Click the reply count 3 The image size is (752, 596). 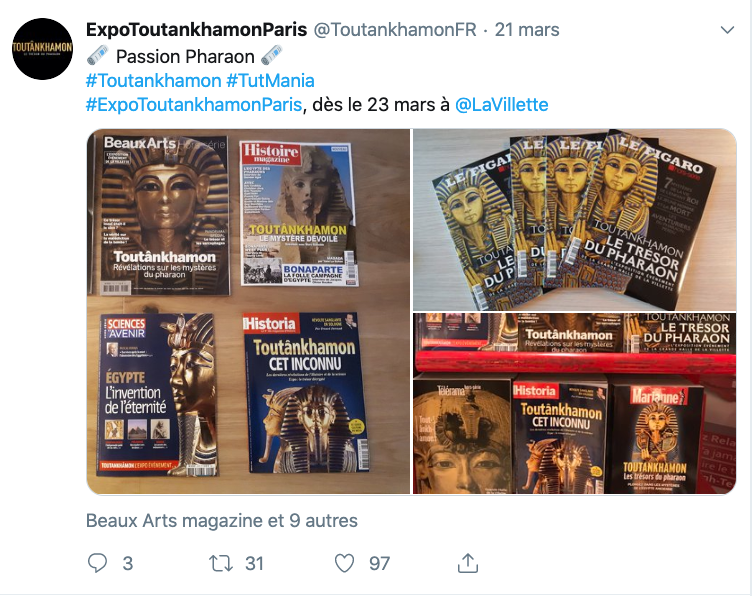[x=128, y=563]
